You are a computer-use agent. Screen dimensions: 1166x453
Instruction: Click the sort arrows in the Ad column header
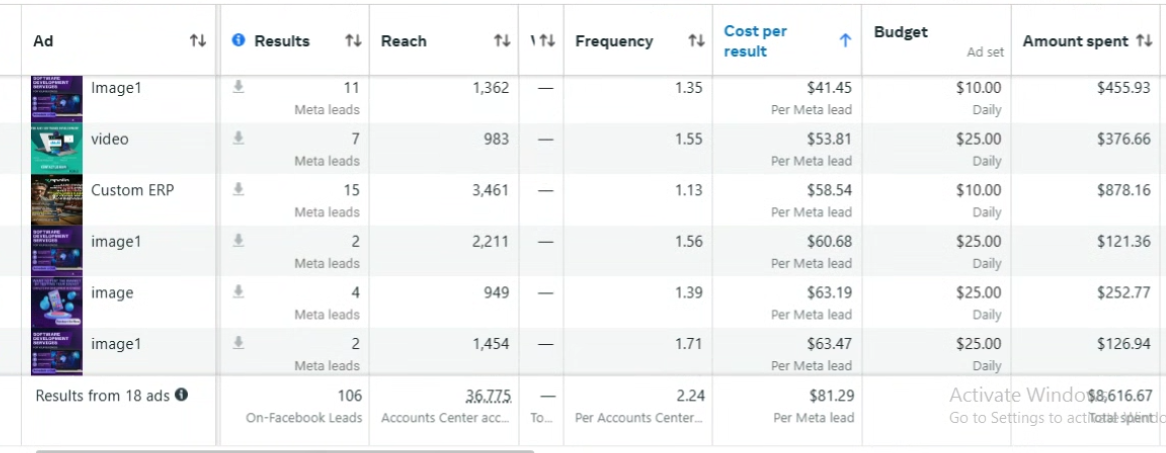[x=198, y=41]
